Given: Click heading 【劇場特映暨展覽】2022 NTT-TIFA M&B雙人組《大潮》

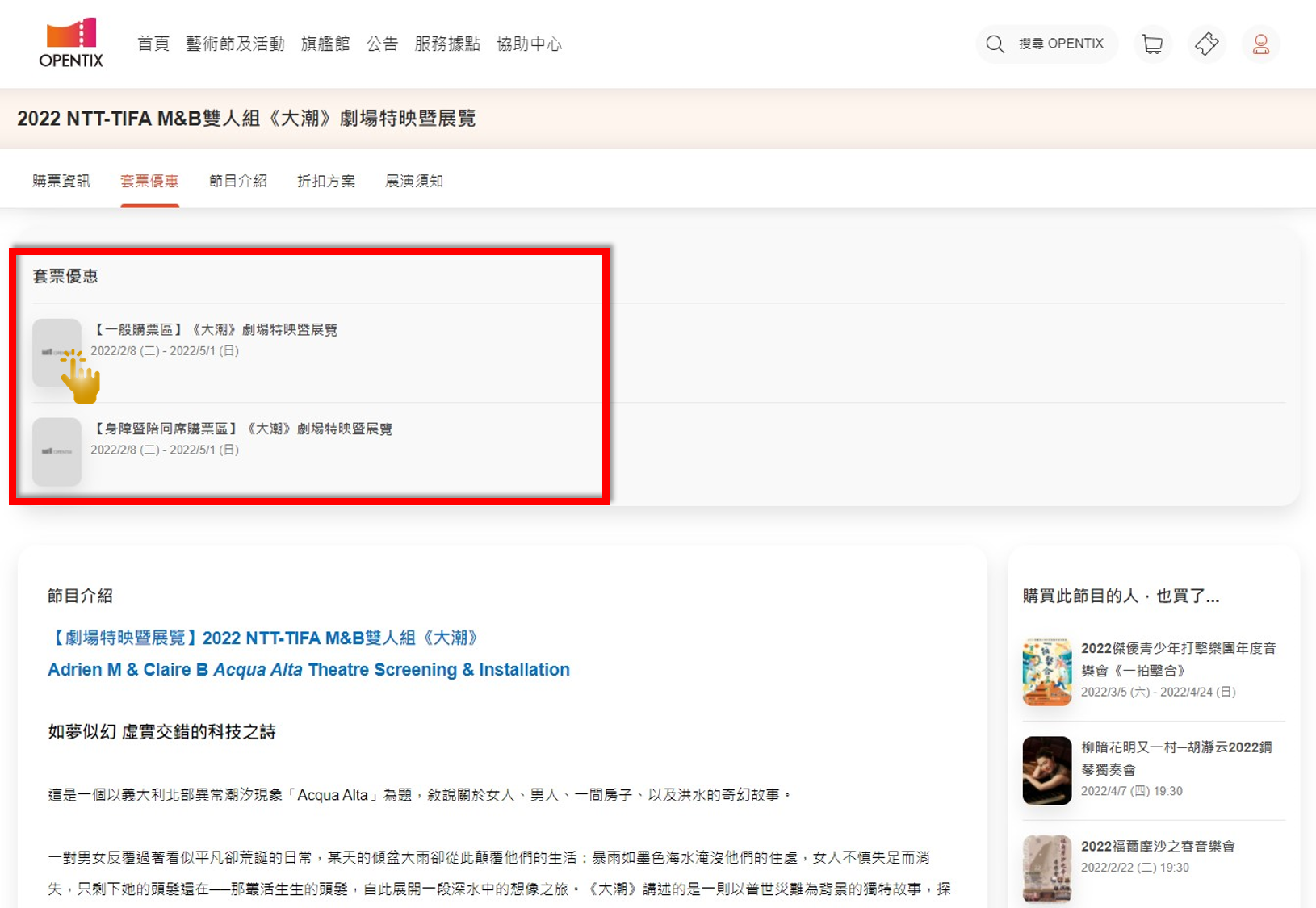Looking at the screenshot, I should [x=265, y=638].
